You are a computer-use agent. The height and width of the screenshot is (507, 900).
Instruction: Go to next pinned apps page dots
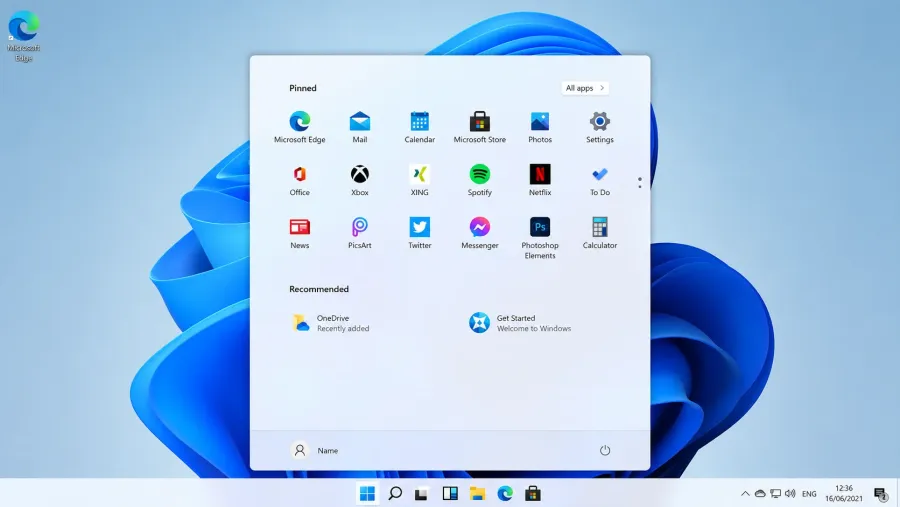click(640, 183)
